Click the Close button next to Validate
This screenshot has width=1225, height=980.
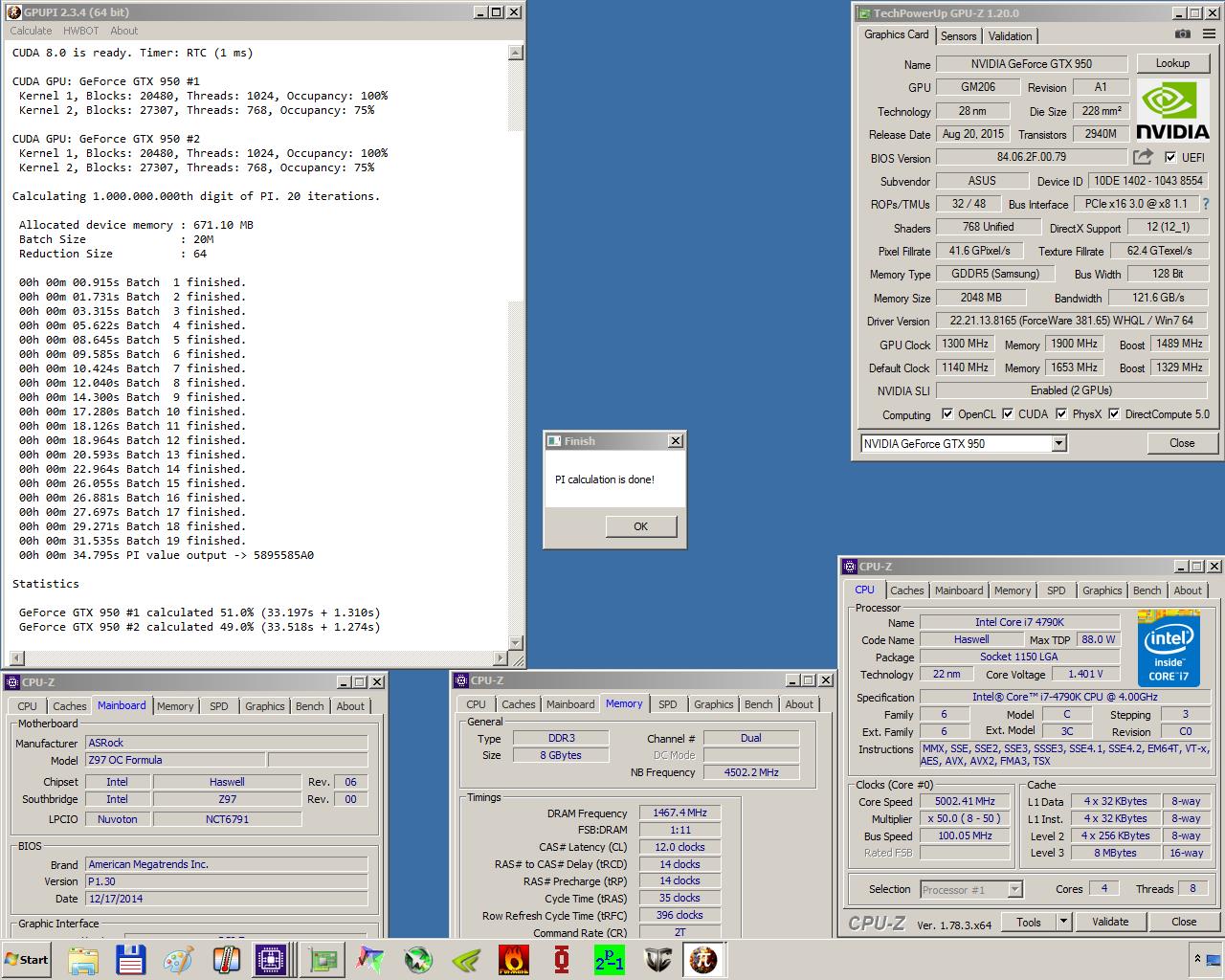point(1184,922)
